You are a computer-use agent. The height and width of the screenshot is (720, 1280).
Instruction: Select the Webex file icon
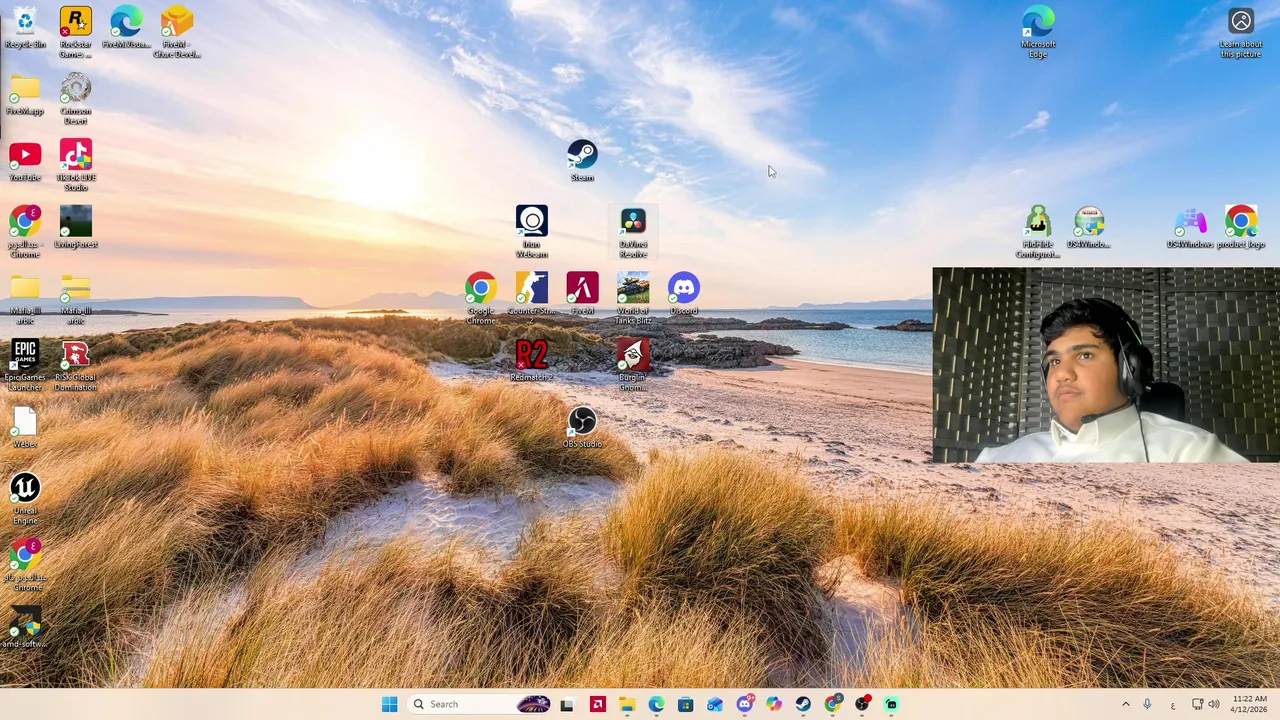coord(25,428)
